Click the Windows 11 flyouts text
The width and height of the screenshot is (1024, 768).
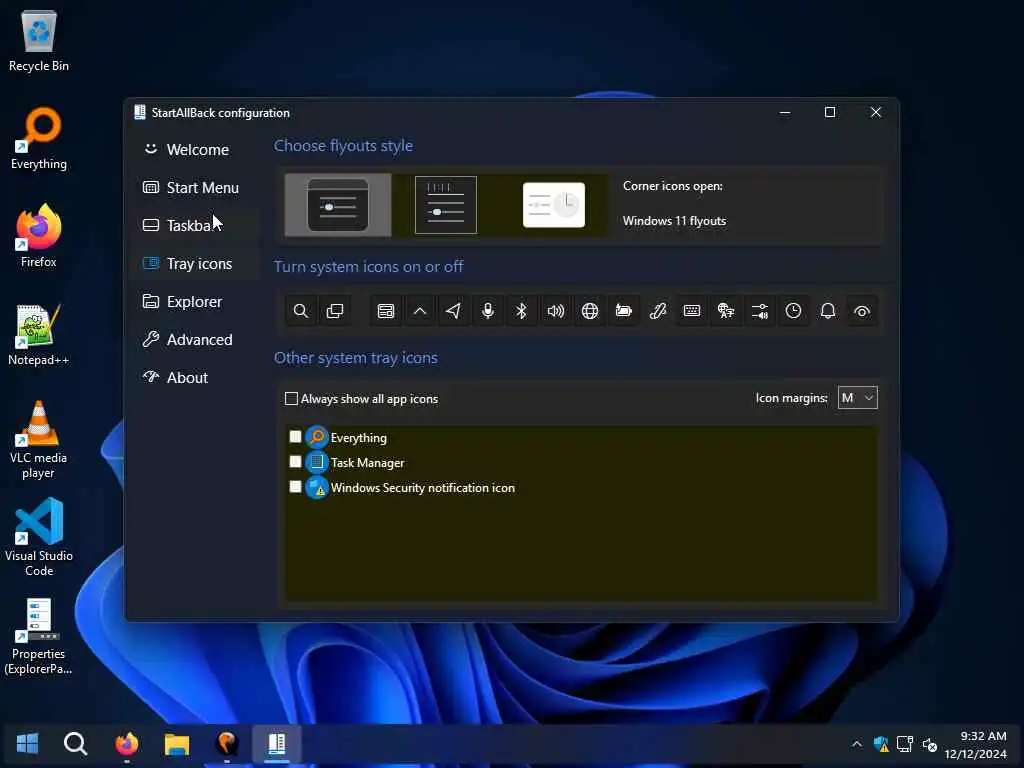point(674,221)
